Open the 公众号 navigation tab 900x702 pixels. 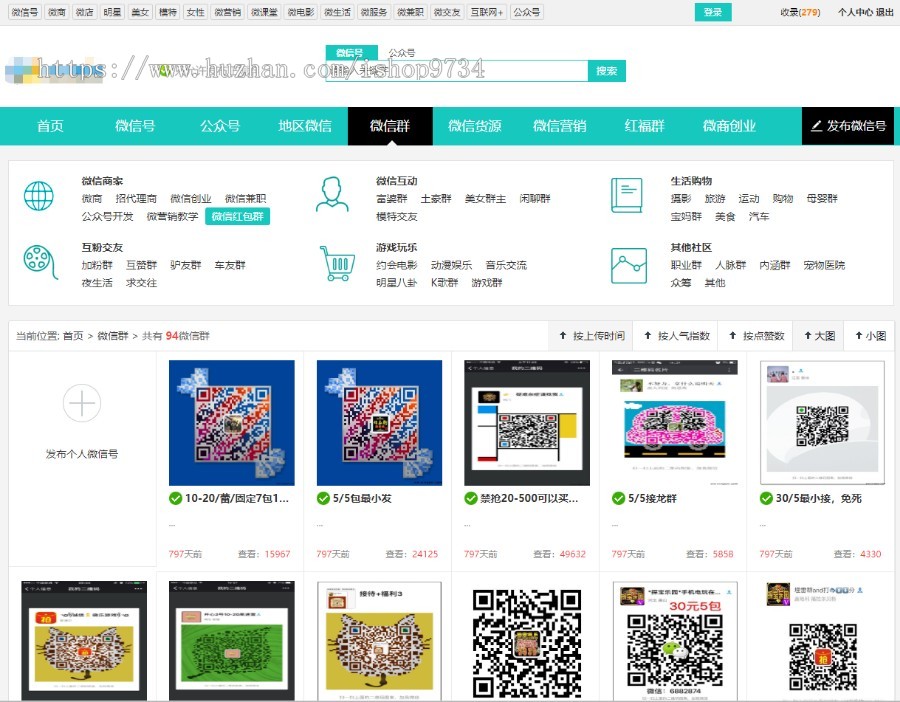(x=220, y=126)
